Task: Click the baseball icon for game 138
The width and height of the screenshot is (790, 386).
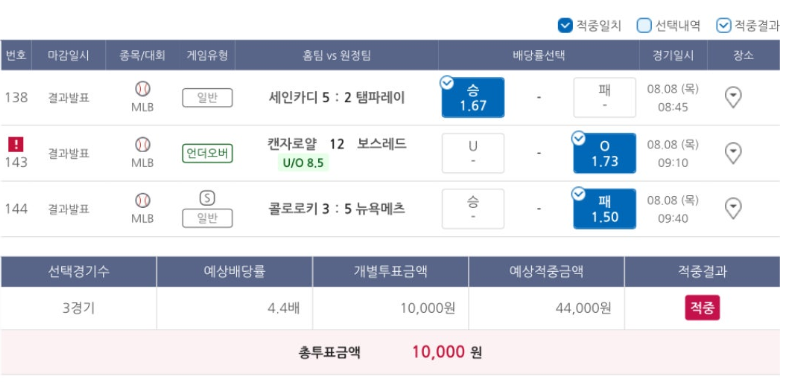Action: click(x=143, y=89)
